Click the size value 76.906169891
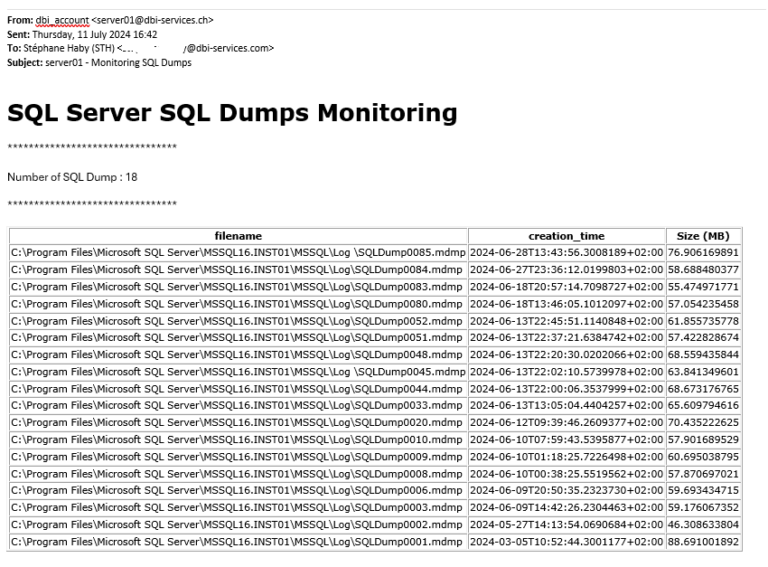The height and width of the screenshot is (567, 768). [x=704, y=252]
